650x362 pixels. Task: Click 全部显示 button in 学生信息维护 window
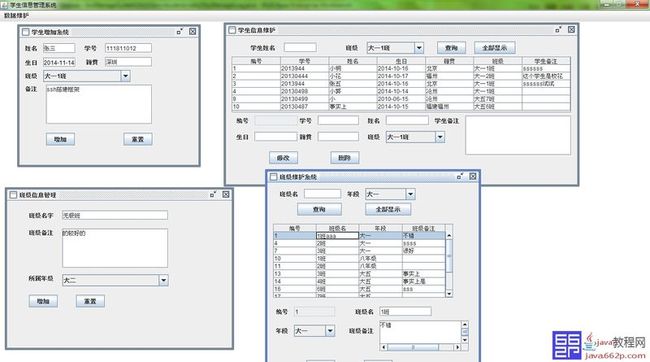click(x=495, y=48)
